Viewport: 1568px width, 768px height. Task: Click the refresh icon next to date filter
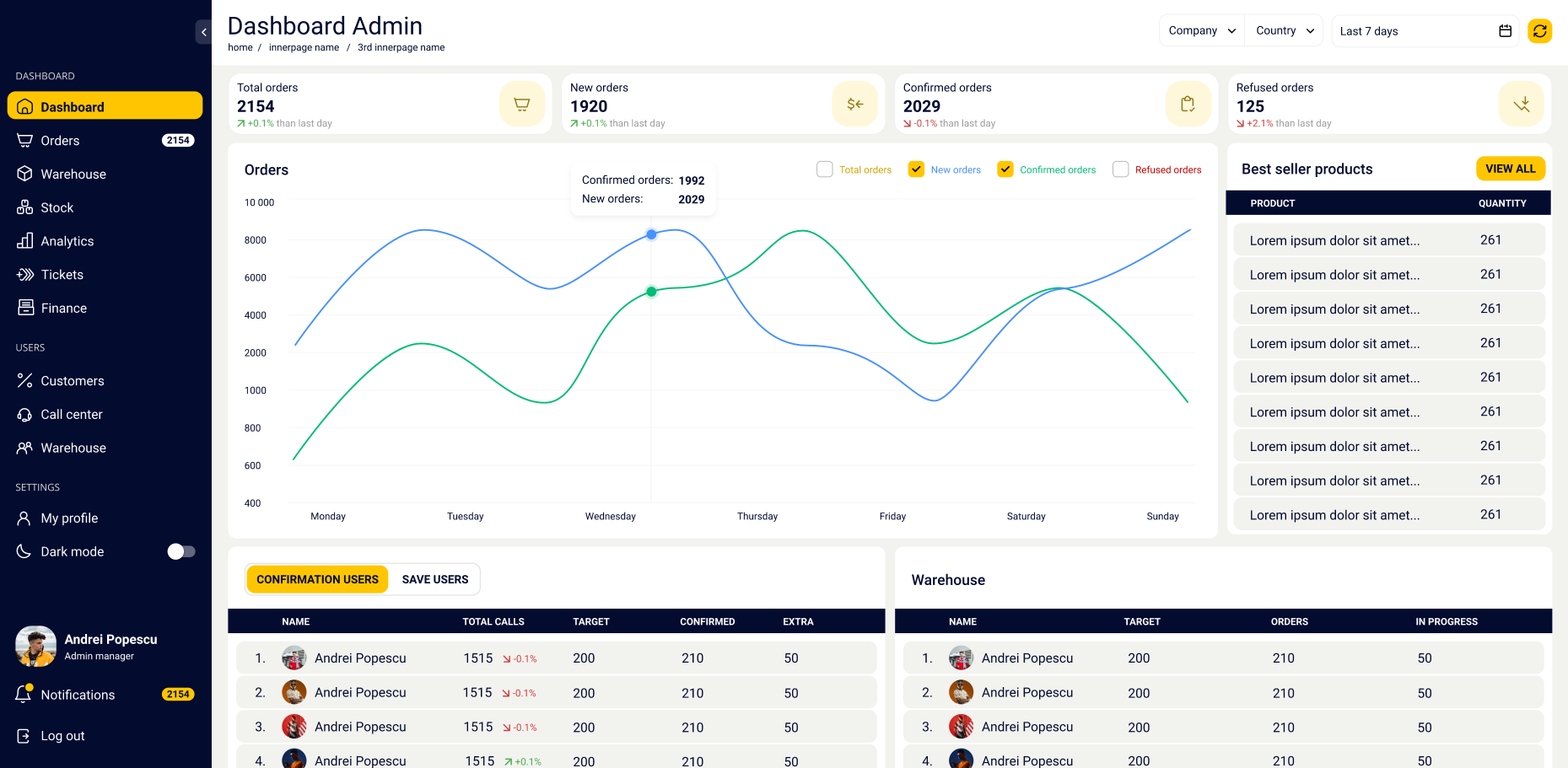pyautogui.click(x=1539, y=30)
